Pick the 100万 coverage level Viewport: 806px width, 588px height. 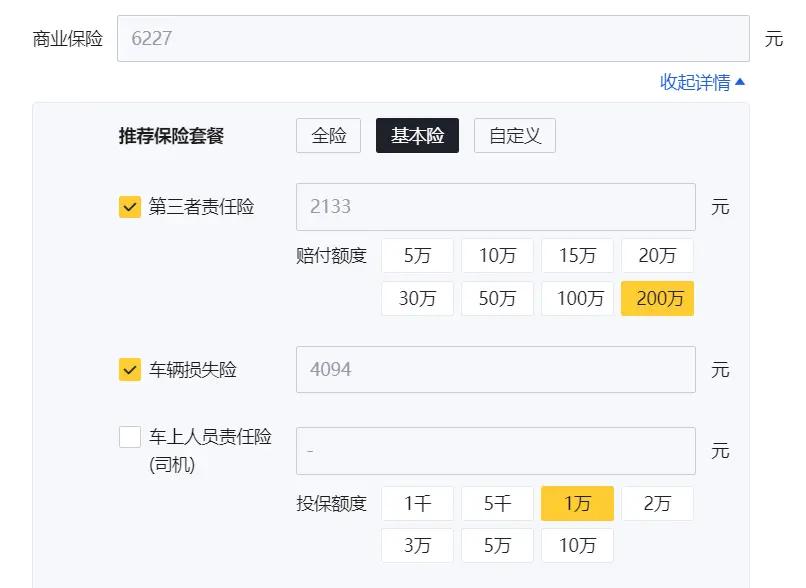577,298
